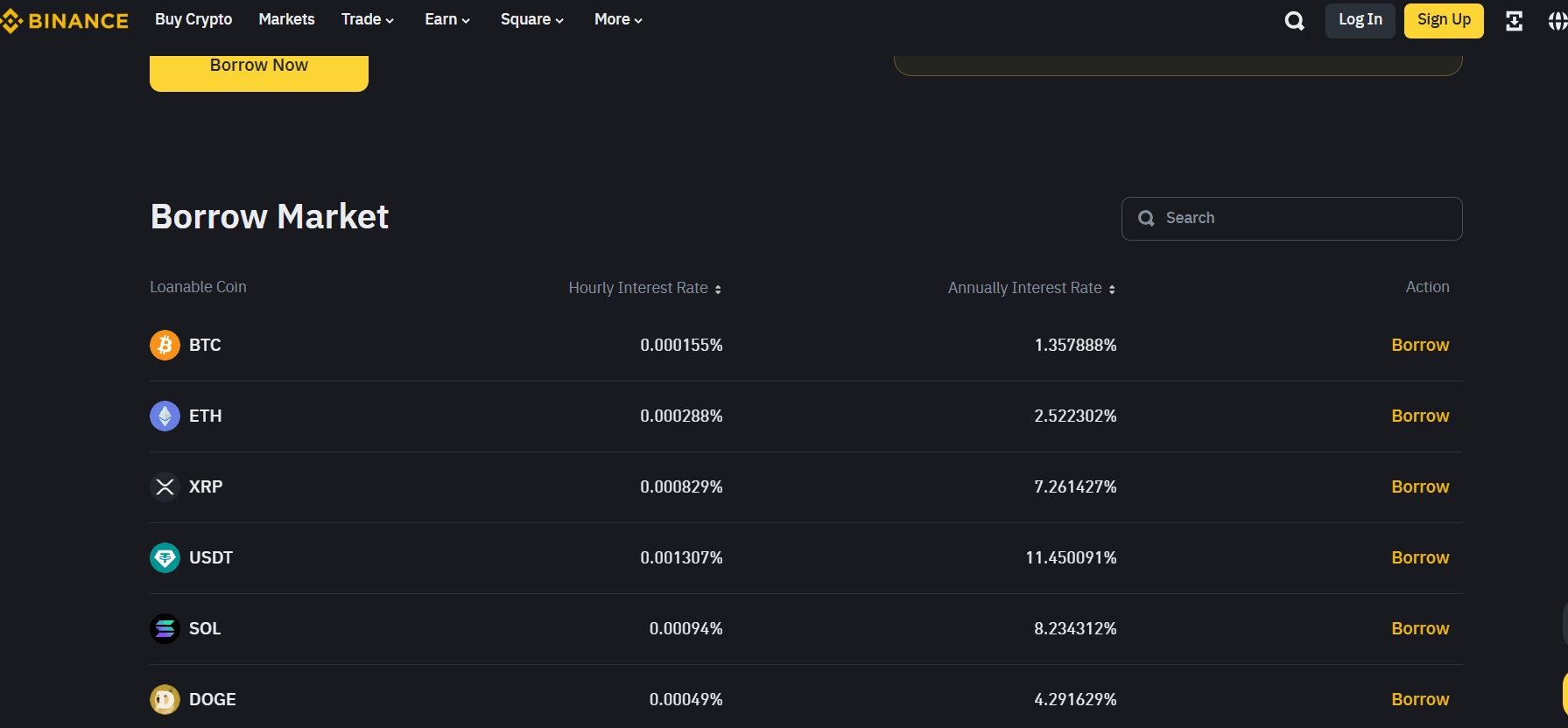This screenshot has height=728, width=1568.
Task: Click the XRP coin icon
Action: coord(165,486)
